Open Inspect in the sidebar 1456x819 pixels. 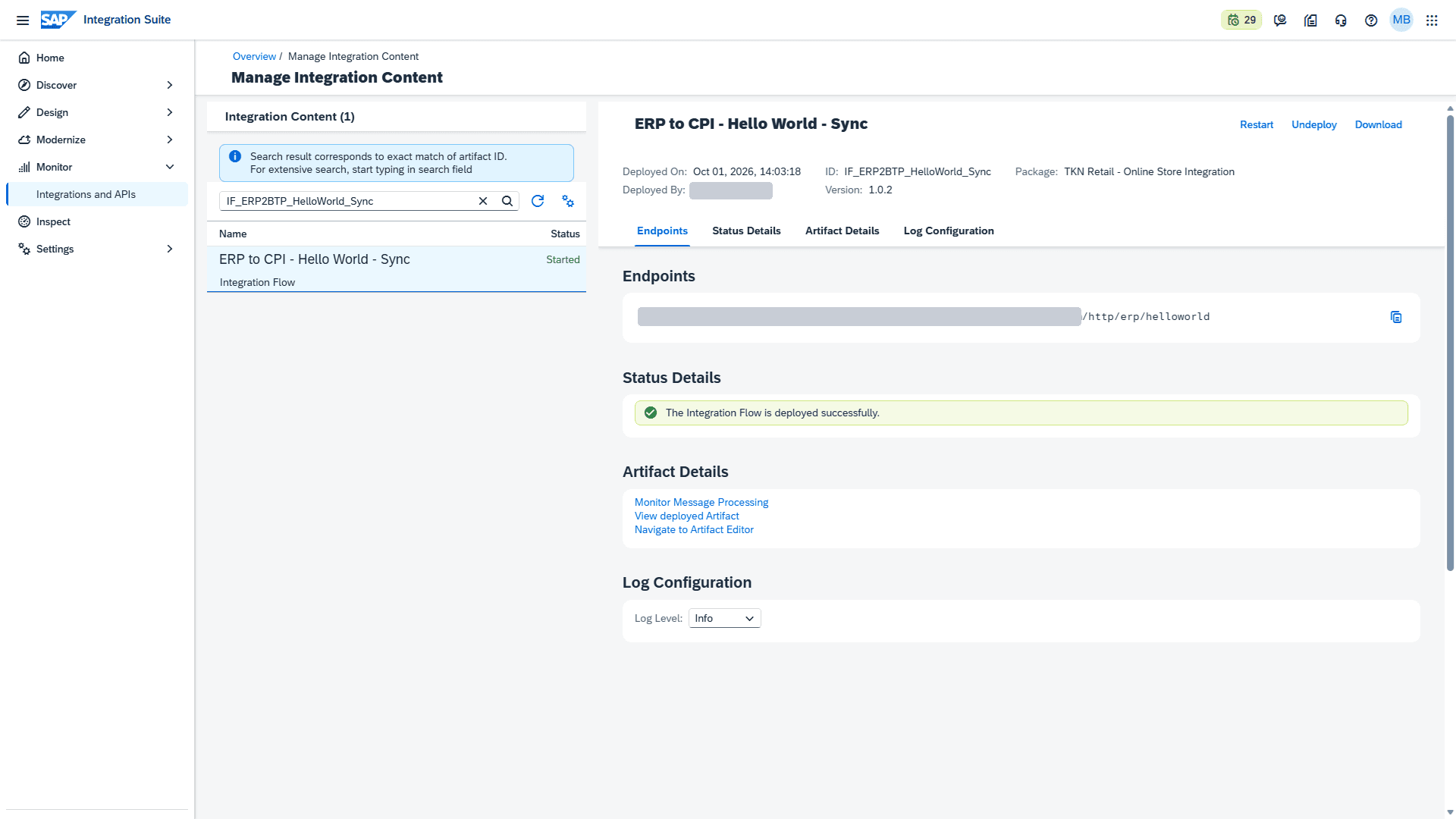pos(97,221)
